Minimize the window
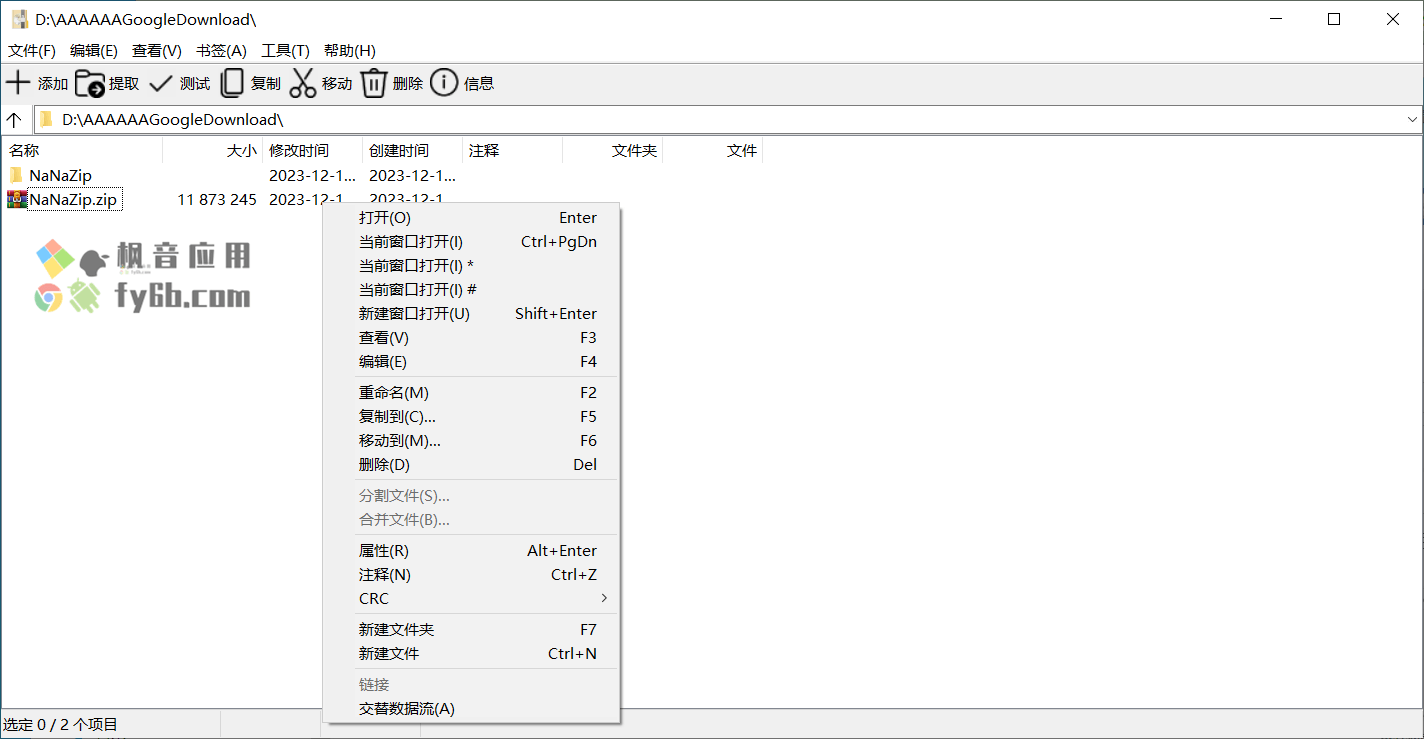 pos(1275,19)
